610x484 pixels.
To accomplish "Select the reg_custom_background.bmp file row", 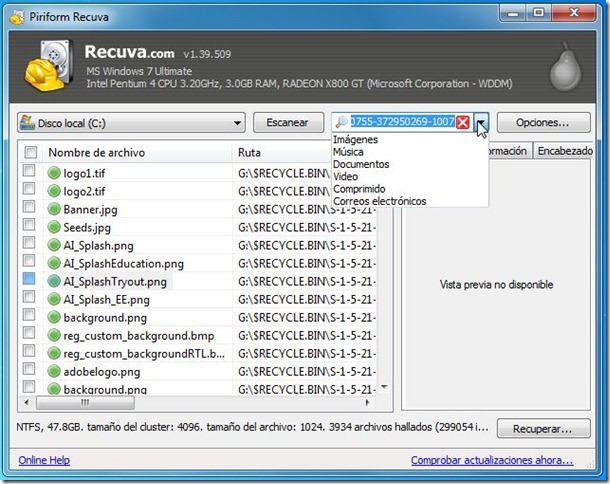I will click(198, 335).
